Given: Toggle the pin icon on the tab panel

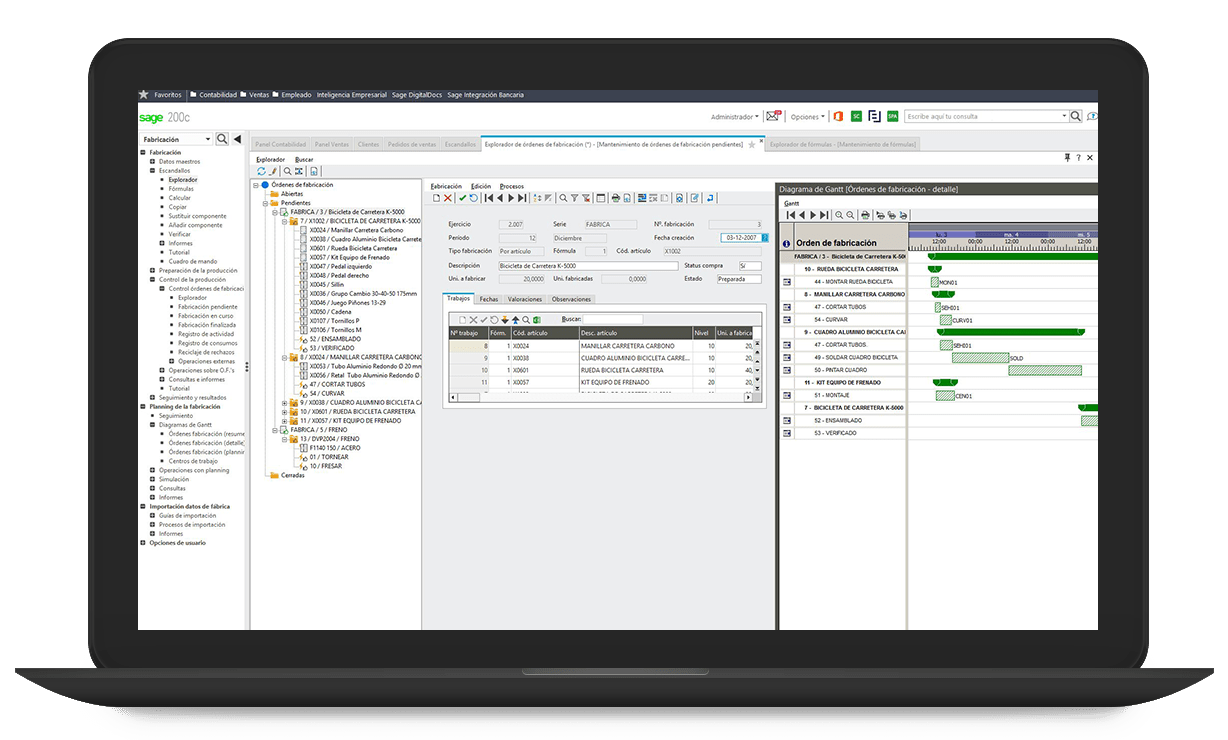Looking at the screenshot, I should pyautogui.click(x=1068, y=157).
